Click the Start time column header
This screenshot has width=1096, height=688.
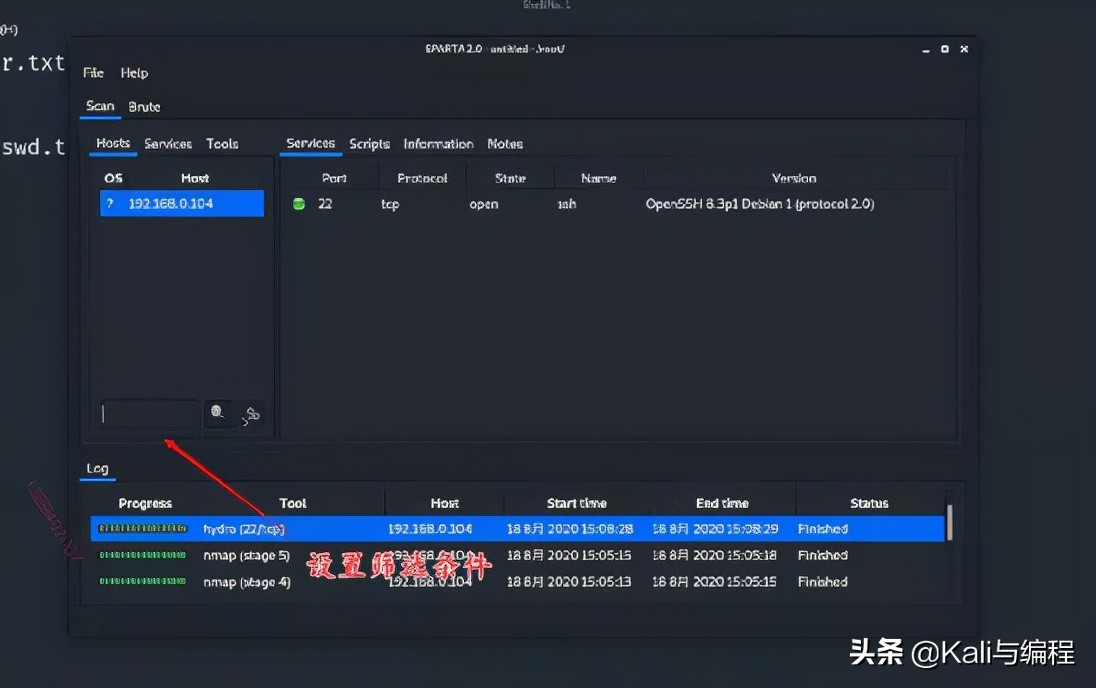pos(577,503)
